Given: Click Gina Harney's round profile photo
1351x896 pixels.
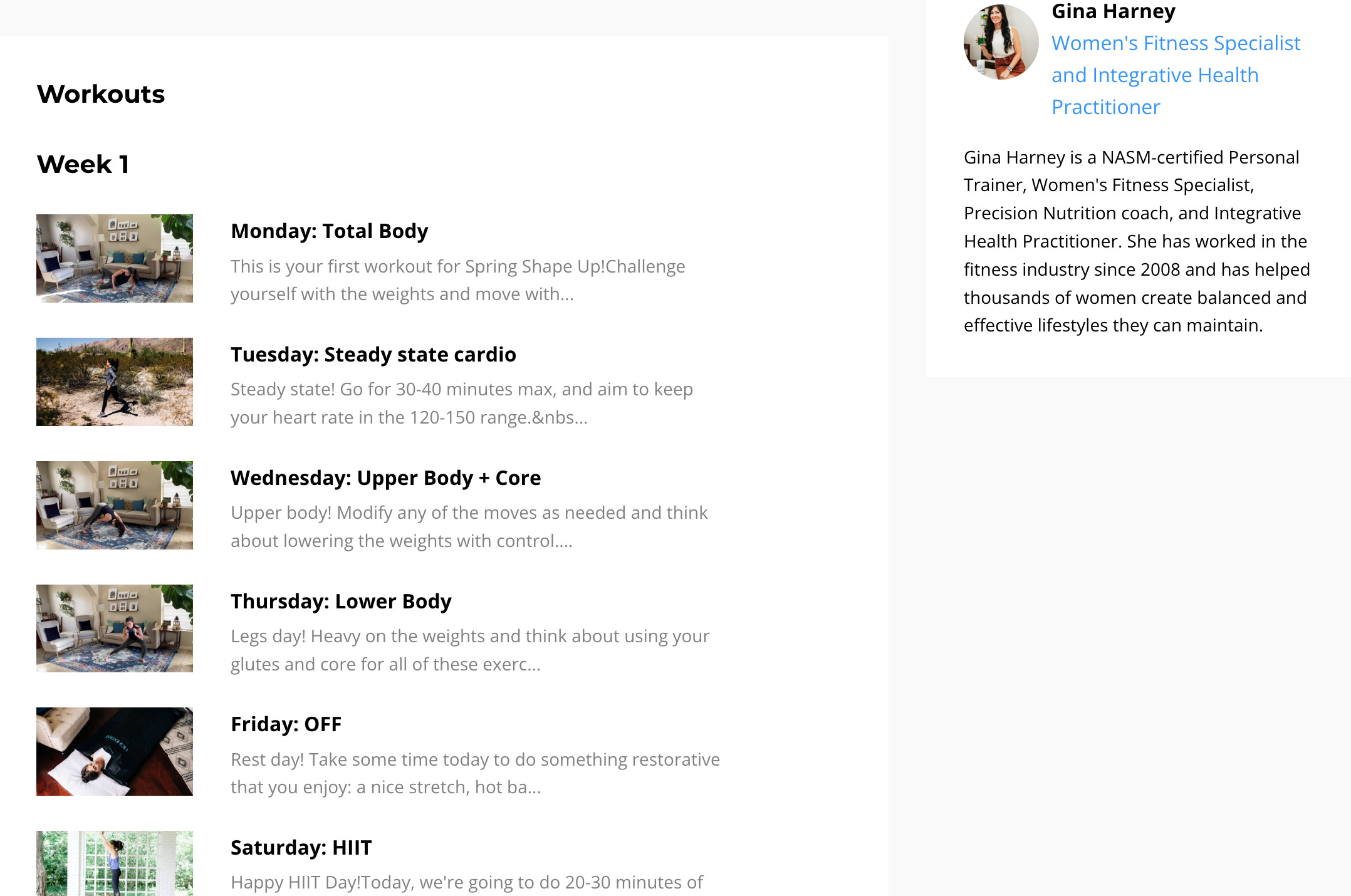Looking at the screenshot, I should pyautogui.click(x=1001, y=42).
